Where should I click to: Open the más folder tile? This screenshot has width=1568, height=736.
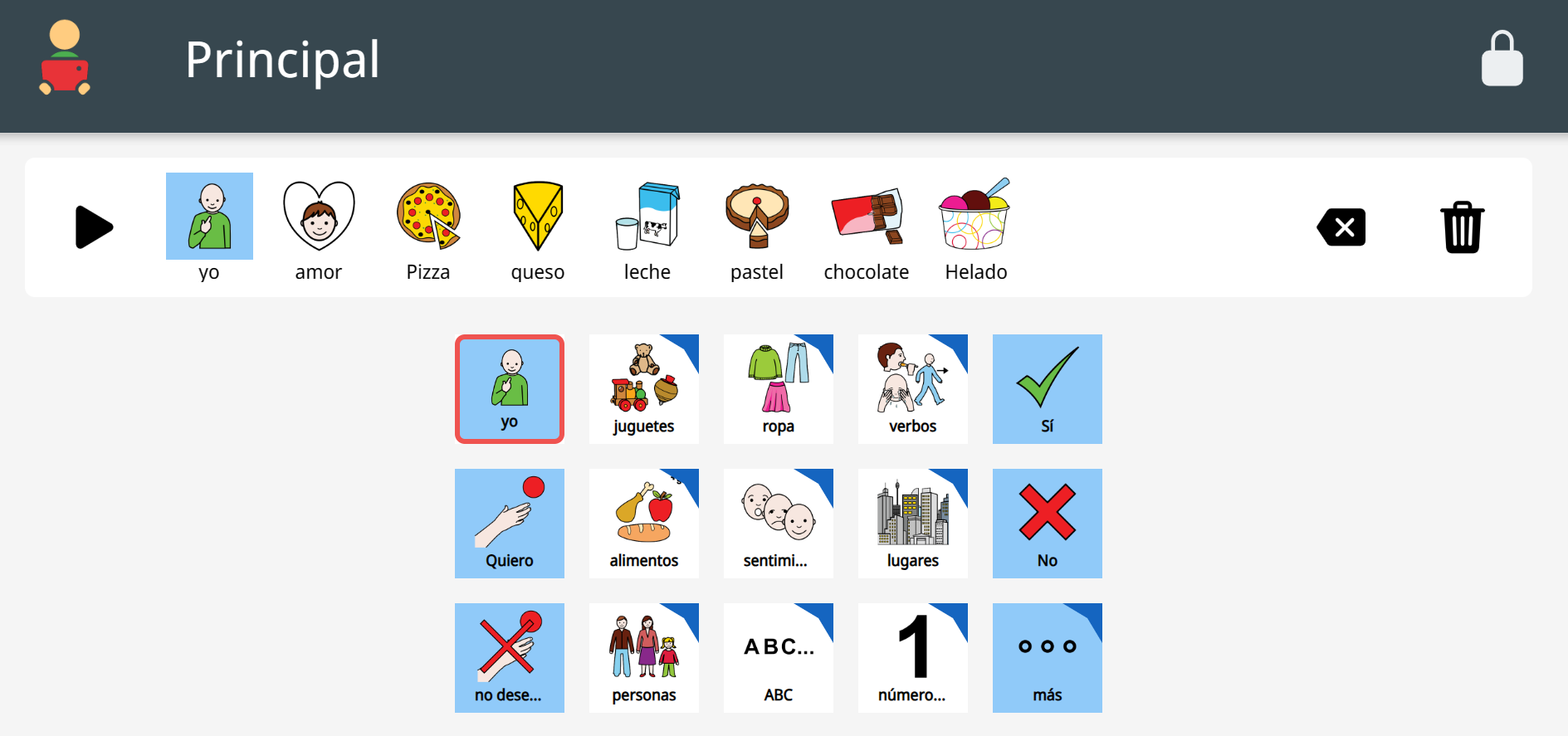[x=1048, y=658]
